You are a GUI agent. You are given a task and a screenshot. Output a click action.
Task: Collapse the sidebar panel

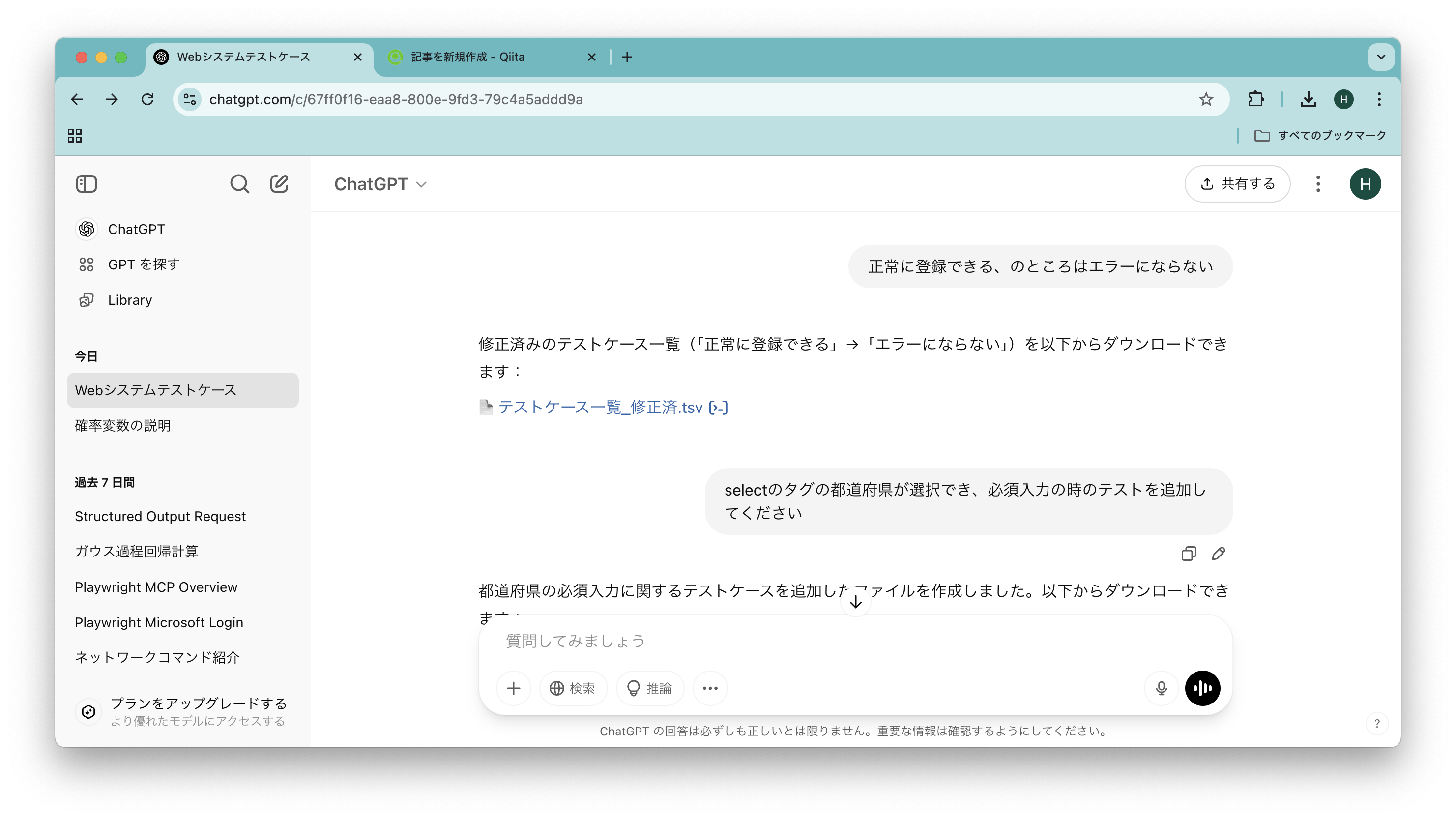point(87,184)
